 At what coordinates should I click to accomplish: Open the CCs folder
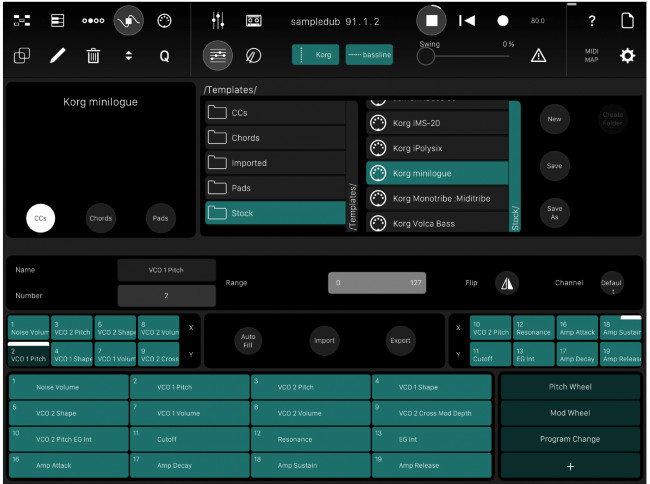point(275,113)
